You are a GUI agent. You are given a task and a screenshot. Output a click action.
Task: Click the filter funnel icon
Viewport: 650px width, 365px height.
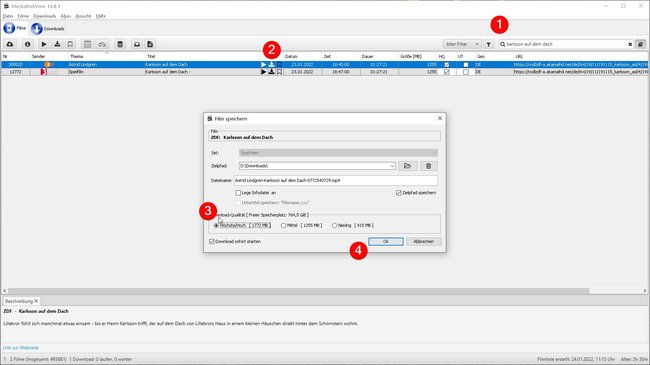click(x=488, y=44)
